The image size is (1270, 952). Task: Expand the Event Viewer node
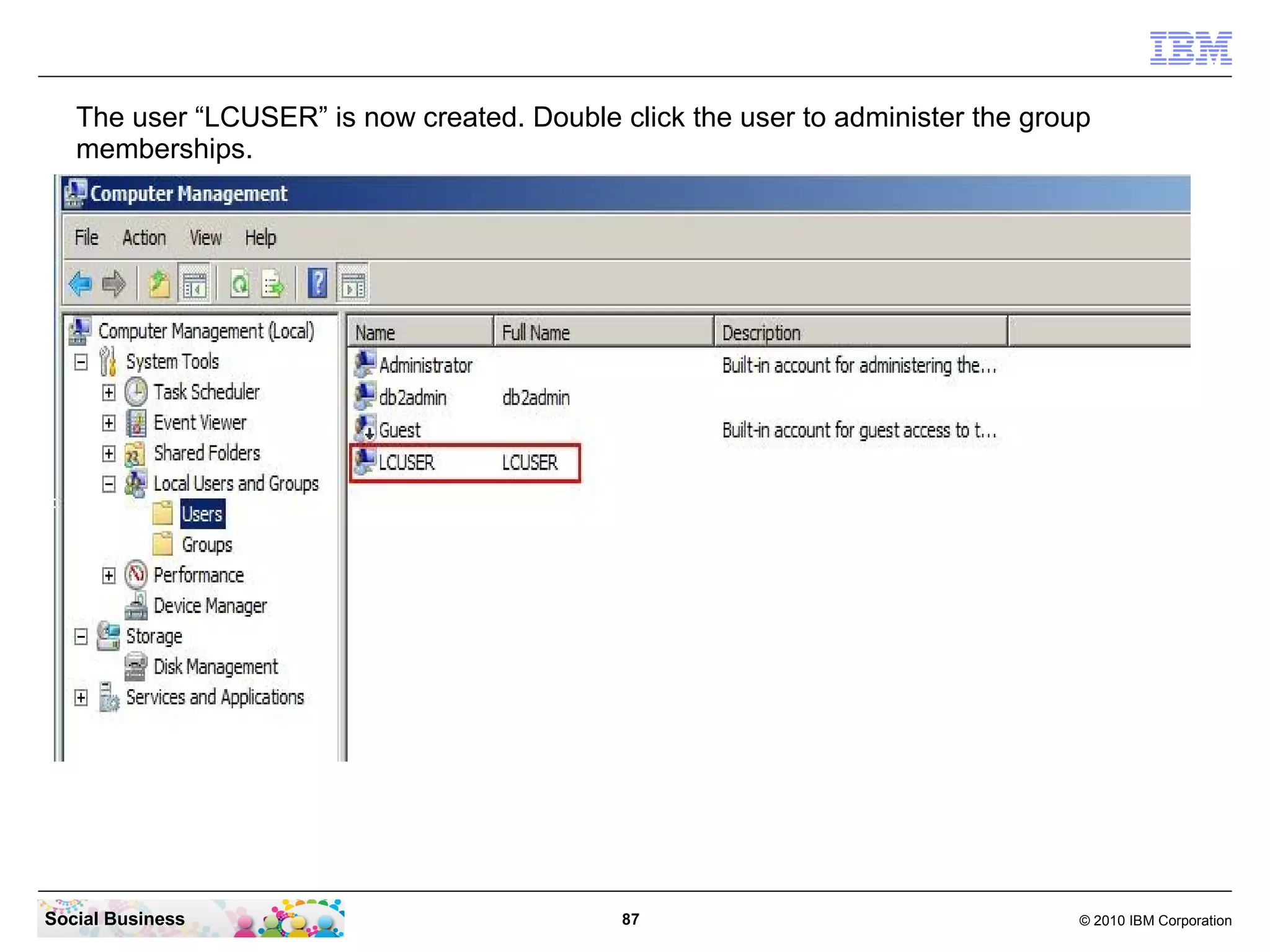(x=109, y=423)
